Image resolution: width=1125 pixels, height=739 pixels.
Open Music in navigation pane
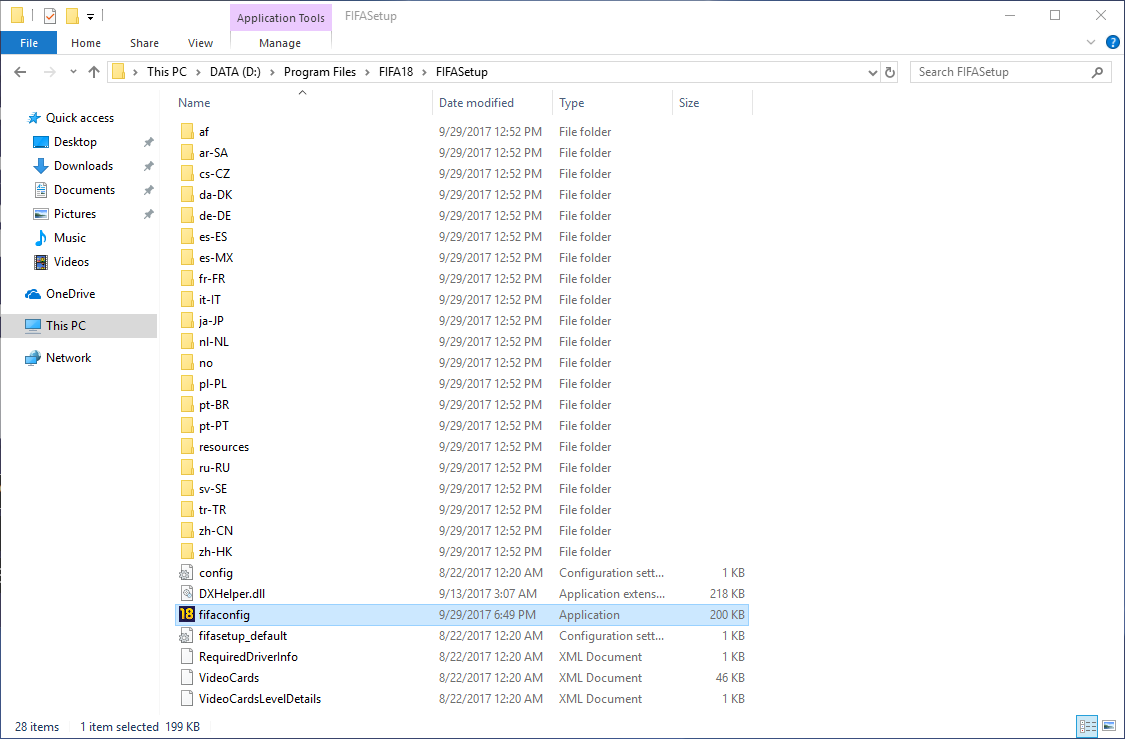[x=70, y=237]
